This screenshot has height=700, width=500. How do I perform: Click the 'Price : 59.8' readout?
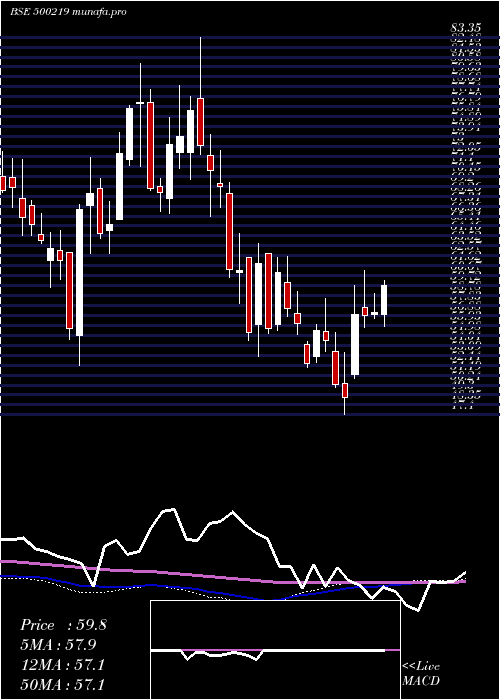click(x=63, y=625)
